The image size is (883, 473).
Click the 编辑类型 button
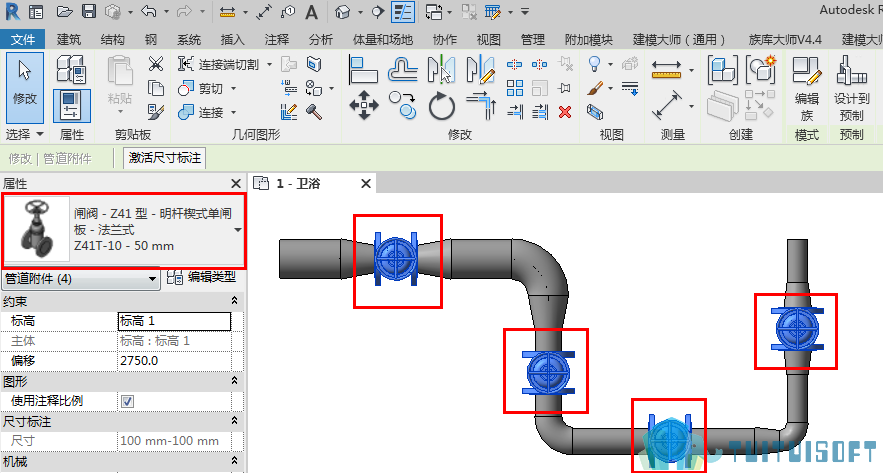click(202, 278)
